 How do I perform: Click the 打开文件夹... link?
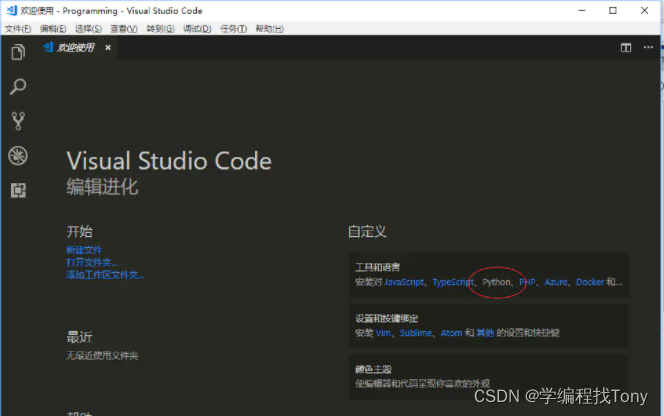[91, 262]
